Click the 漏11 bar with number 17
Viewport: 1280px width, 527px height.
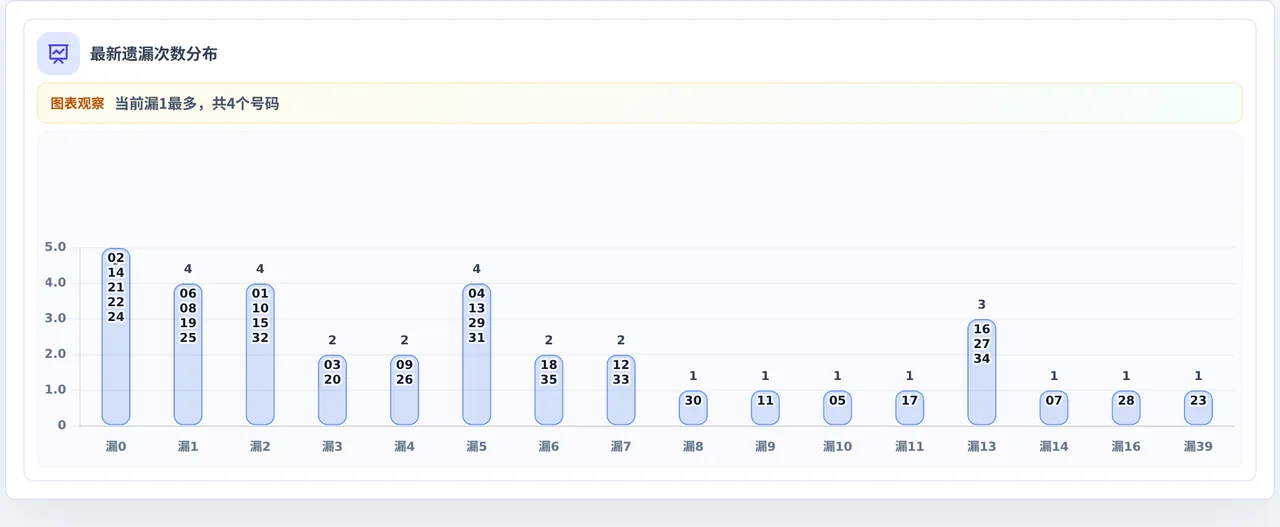coord(909,408)
